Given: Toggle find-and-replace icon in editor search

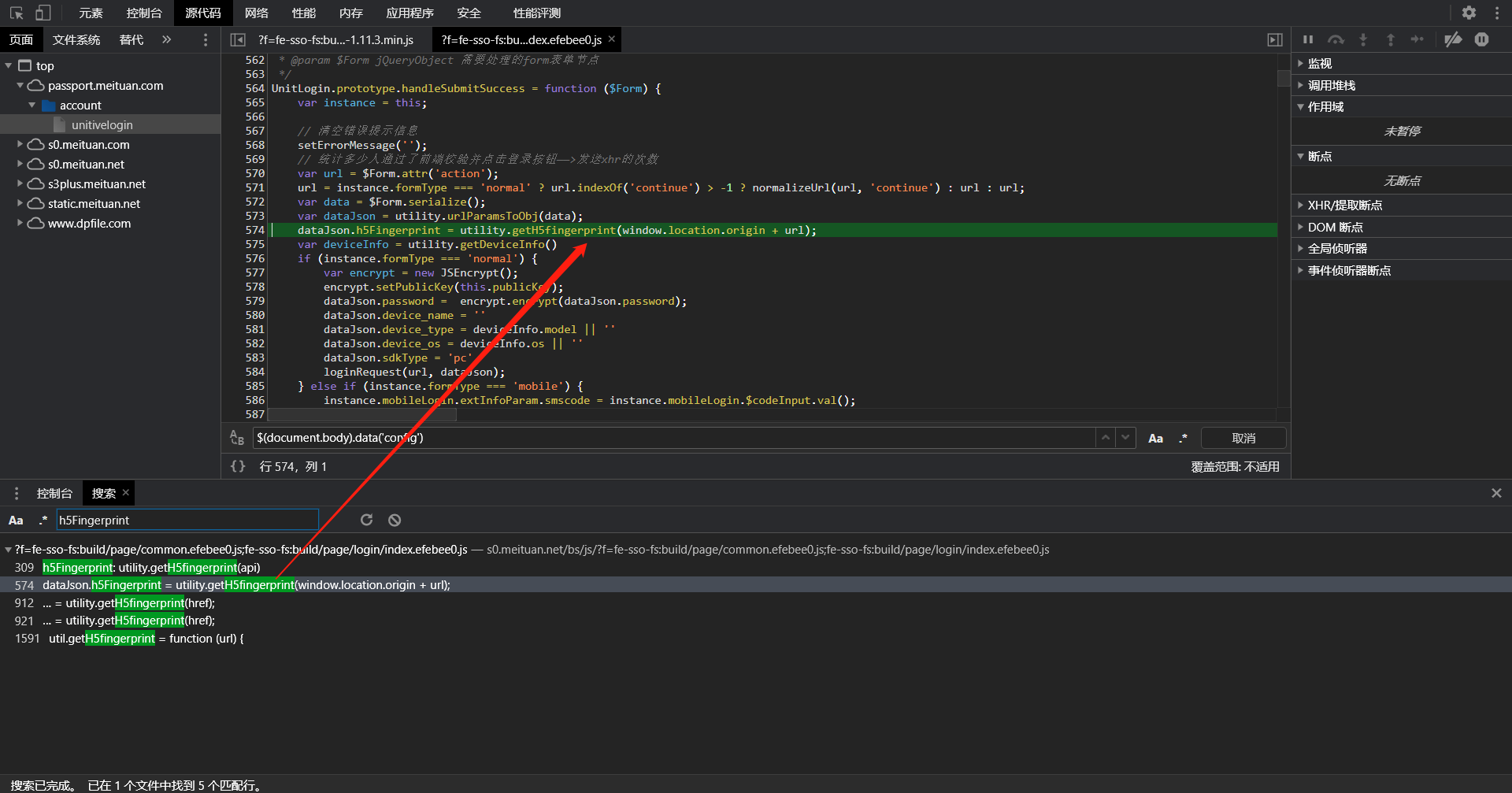Looking at the screenshot, I should pyautogui.click(x=237, y=438).
